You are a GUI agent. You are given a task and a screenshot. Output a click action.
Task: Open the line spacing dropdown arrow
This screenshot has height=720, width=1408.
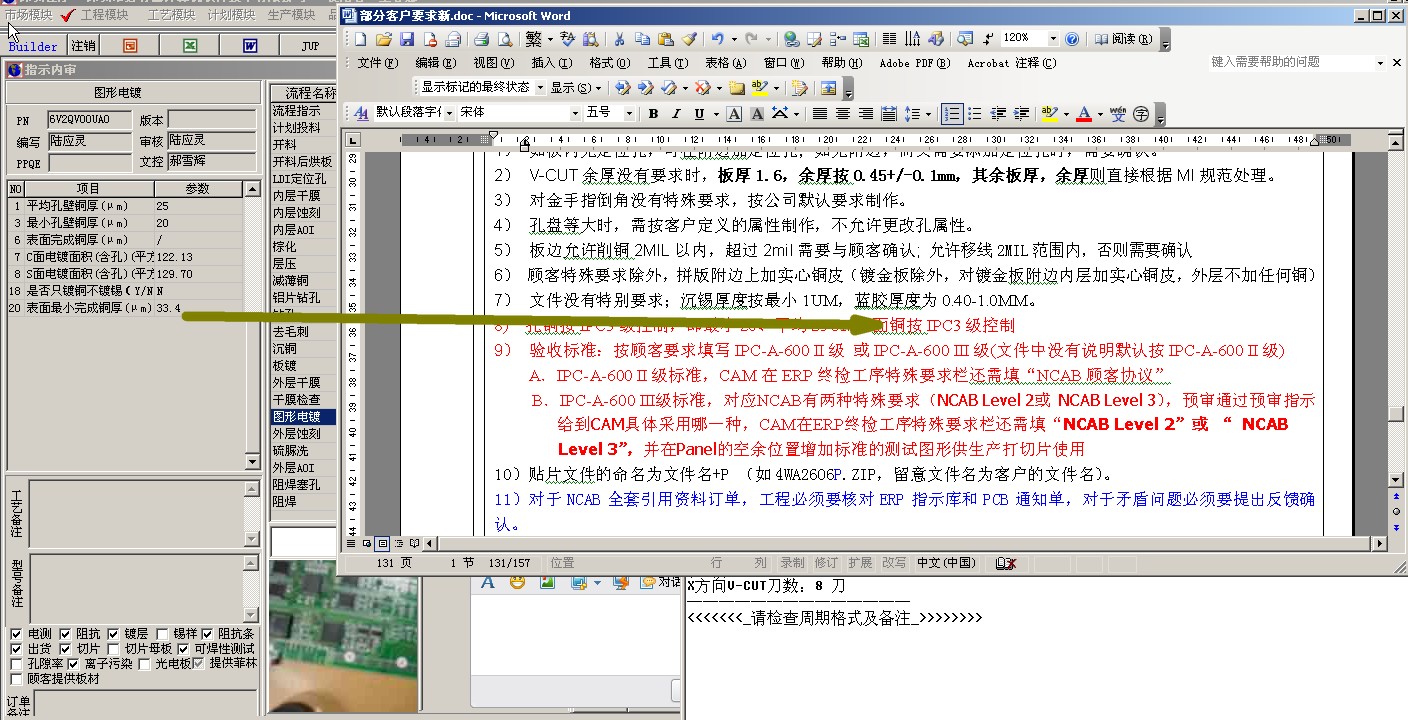pos(929,114)
